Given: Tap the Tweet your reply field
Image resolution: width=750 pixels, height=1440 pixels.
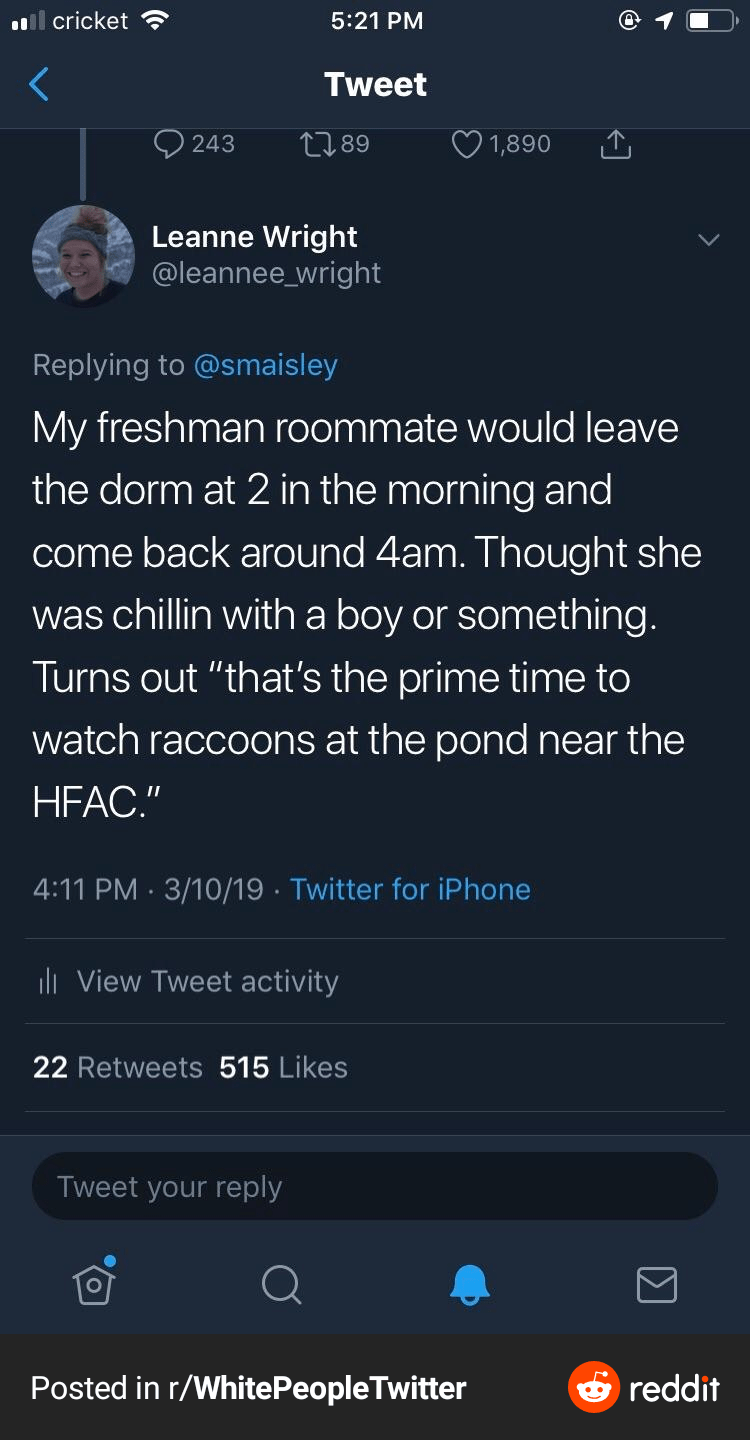Looking at the screenshot, I should 375,1186.
